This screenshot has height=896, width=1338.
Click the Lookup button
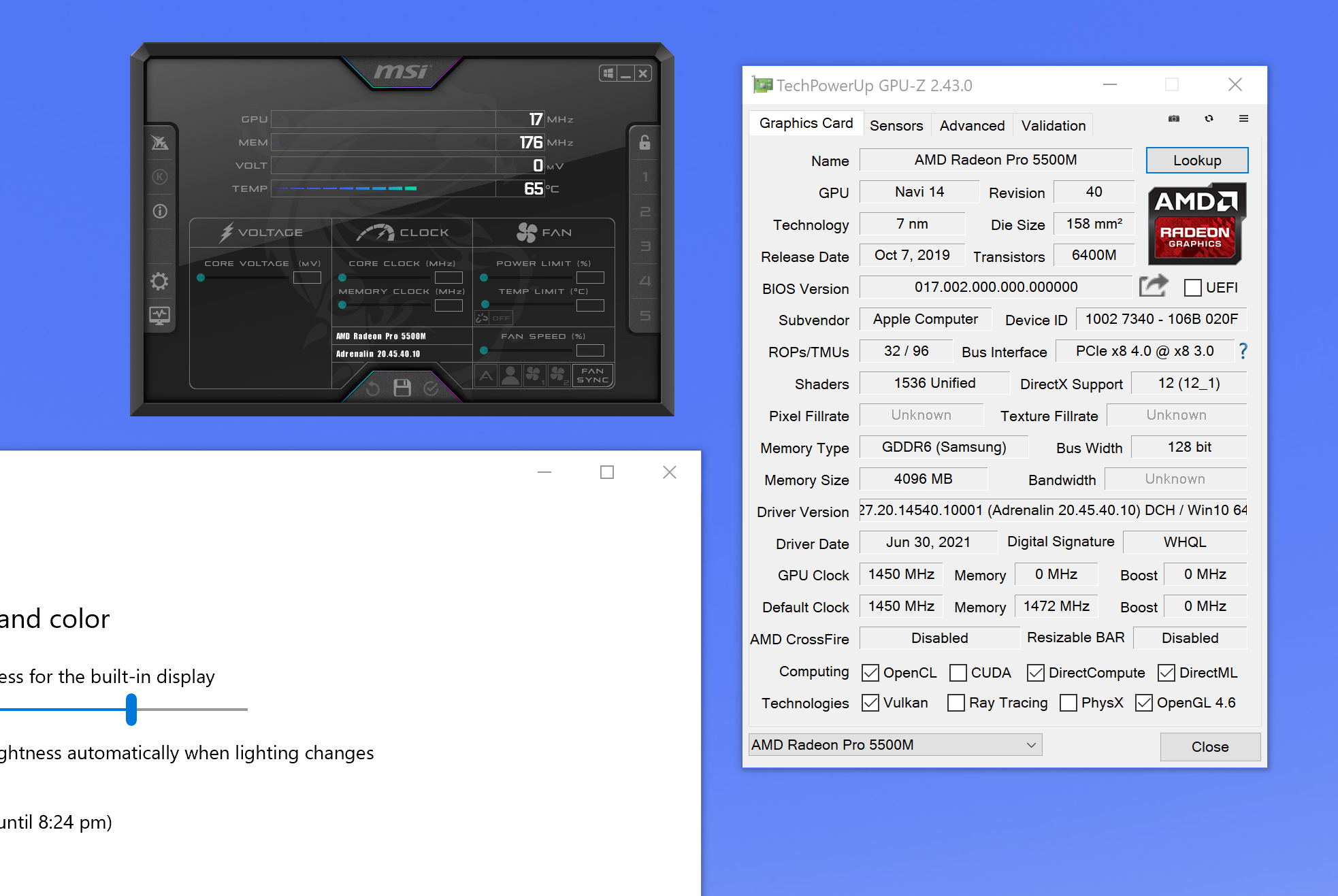1196,161
